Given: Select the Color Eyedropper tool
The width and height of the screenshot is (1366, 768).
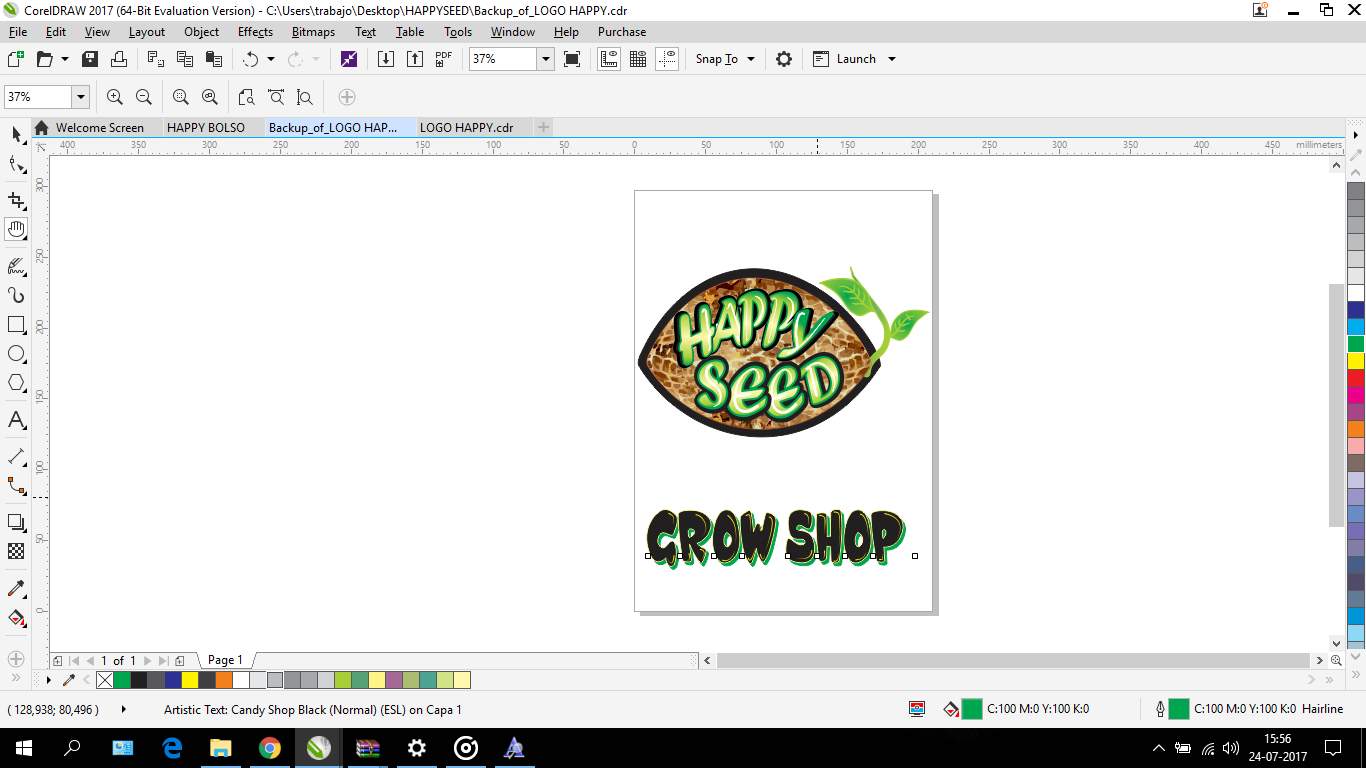Looking at the screenshot, I should click(16, 588).
